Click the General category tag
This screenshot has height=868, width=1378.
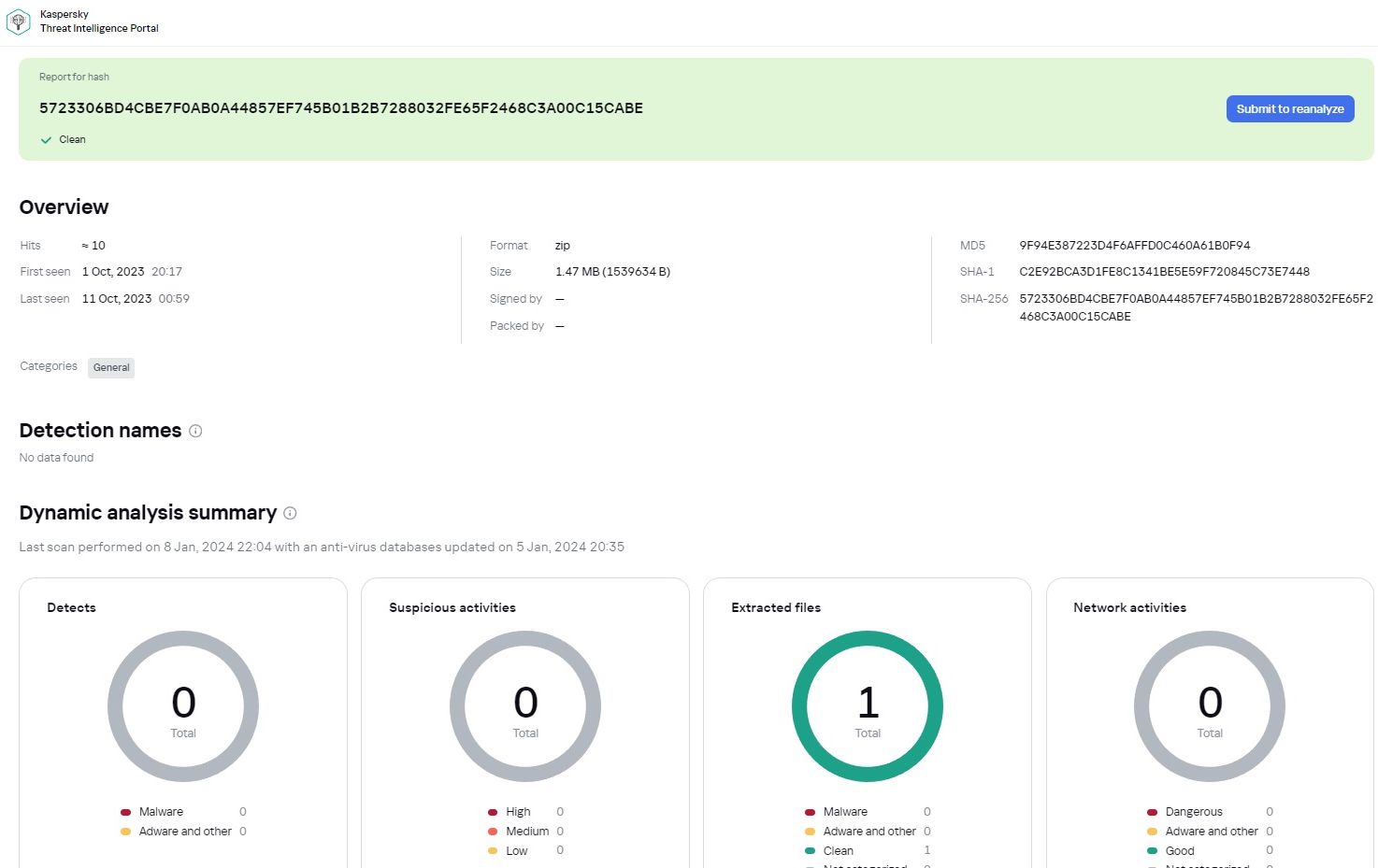tap(110, 367)
